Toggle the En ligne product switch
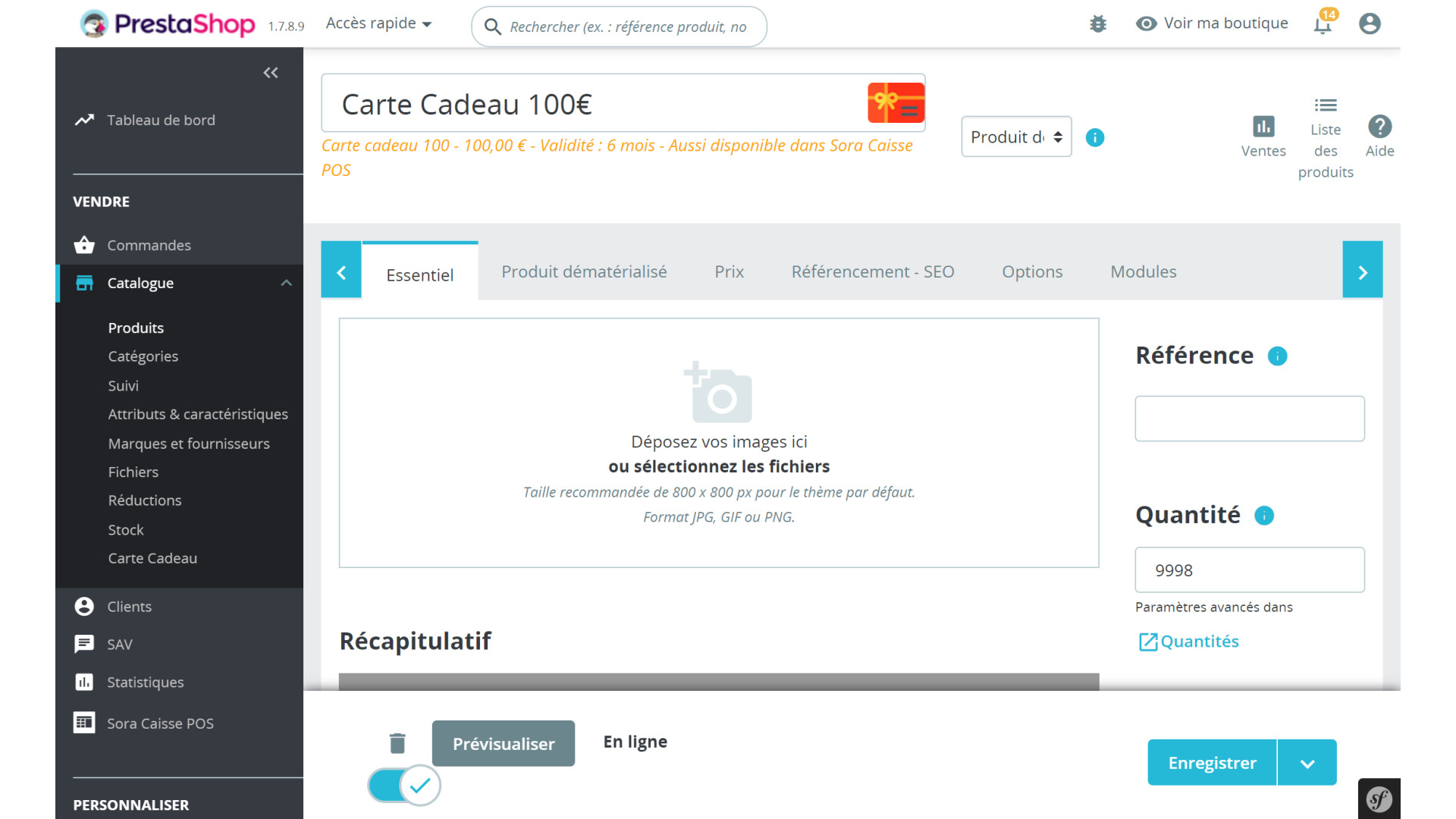1456x819 pixels. point(404,786)
